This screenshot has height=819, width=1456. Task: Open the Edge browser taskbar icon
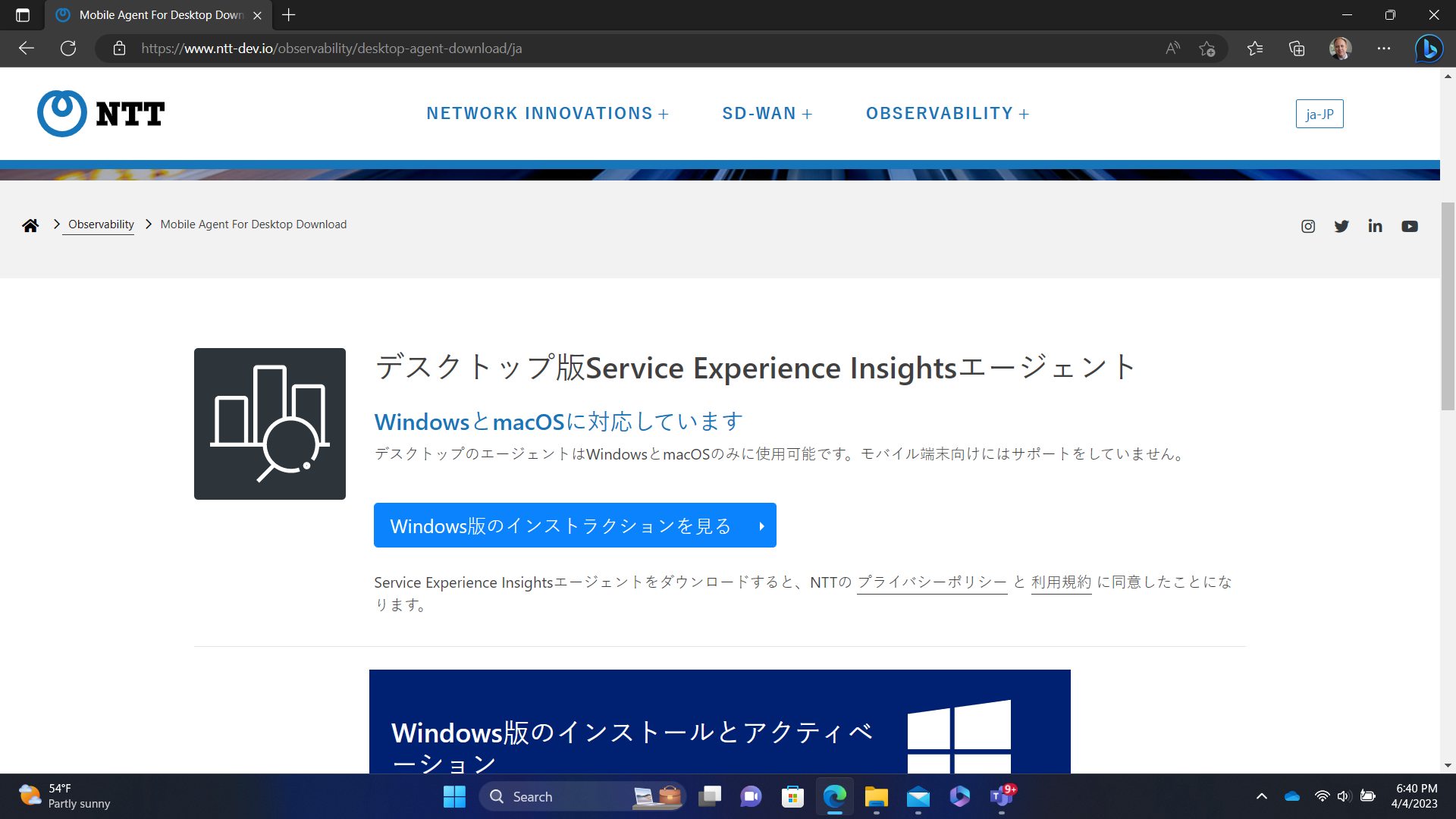tap(834, 796)
